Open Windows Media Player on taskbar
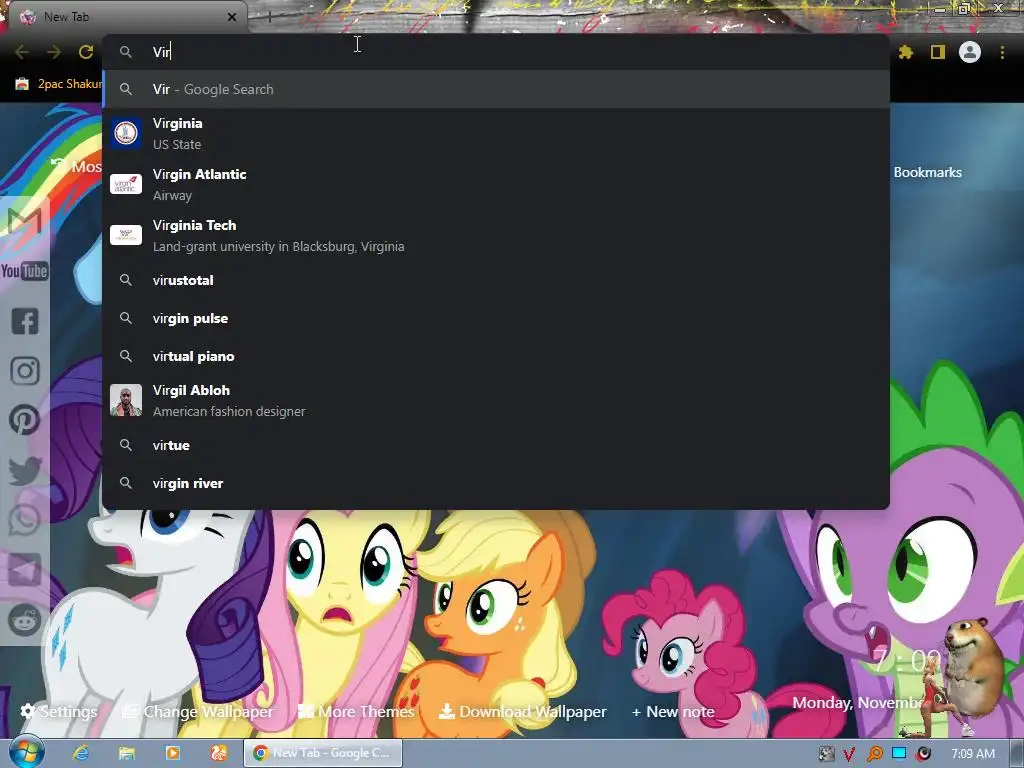This screenshot has height=768, width=1024. pos(173,753)
